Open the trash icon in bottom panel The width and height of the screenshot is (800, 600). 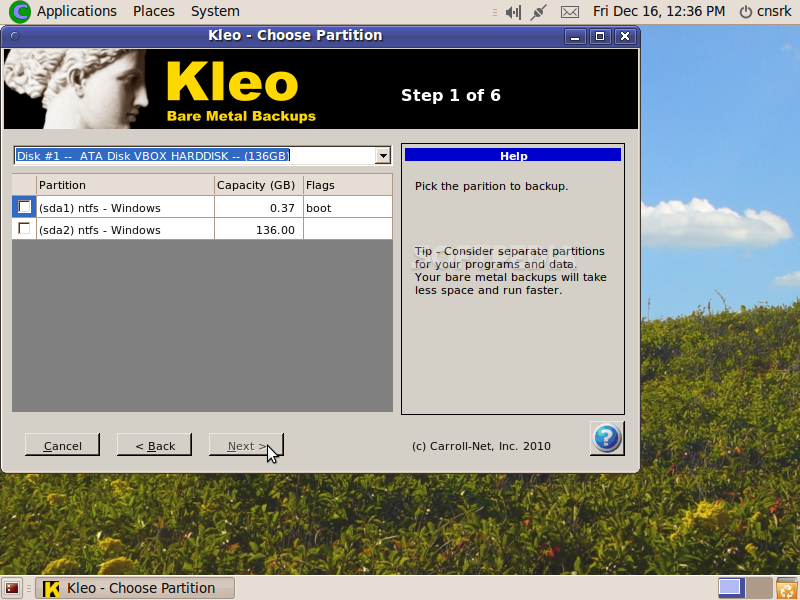pos(787,588)
